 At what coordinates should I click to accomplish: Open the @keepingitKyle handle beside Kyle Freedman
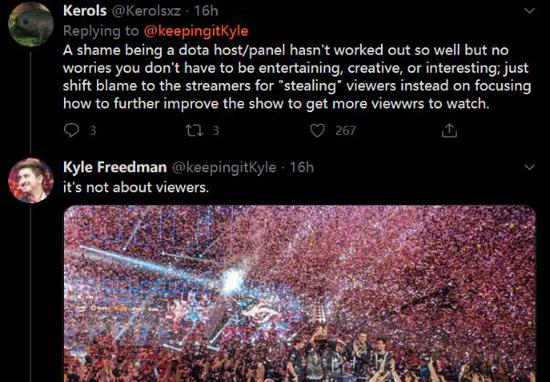click(224, 167)
